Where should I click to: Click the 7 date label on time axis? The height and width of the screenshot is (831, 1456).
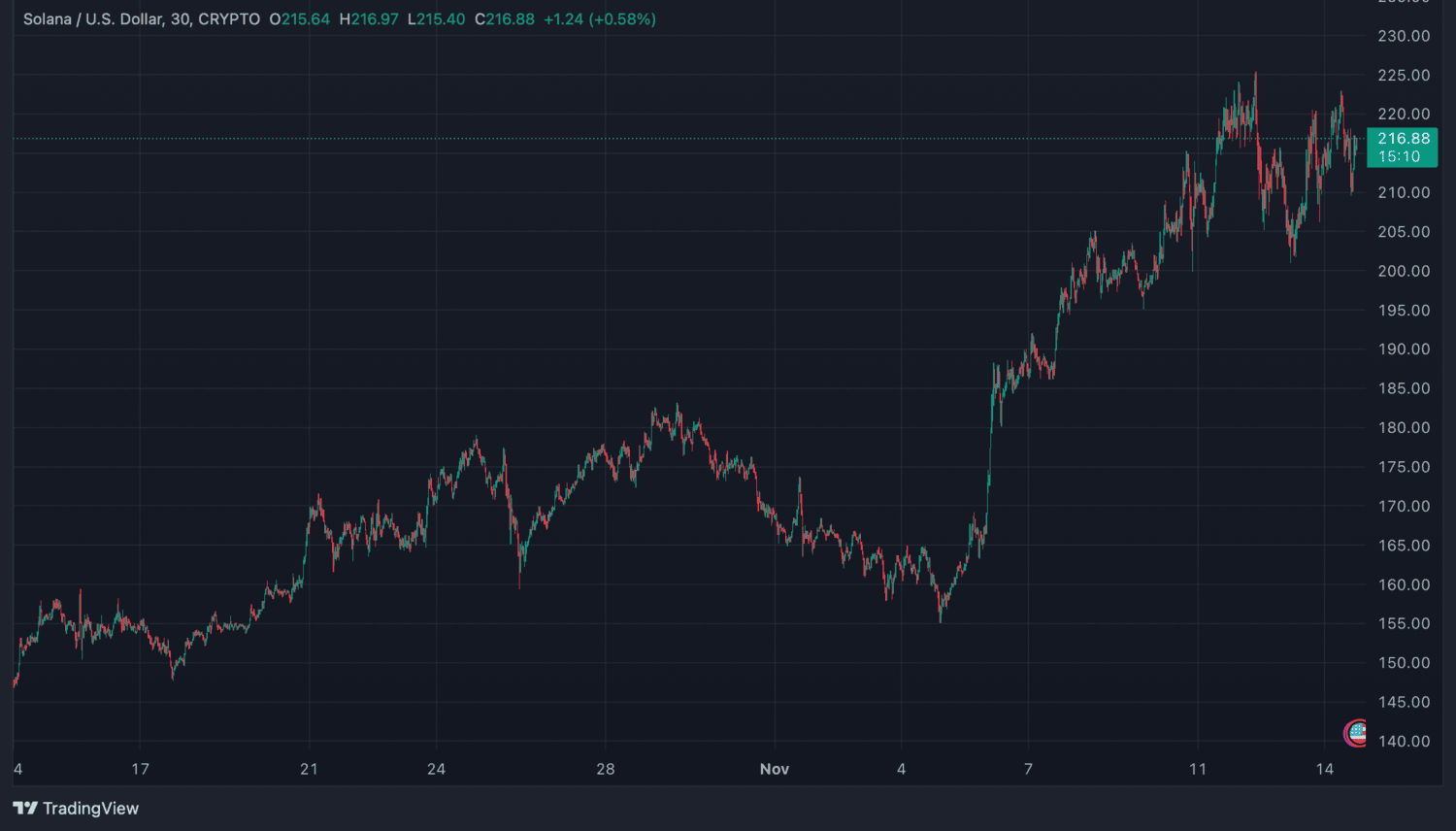pos(1028,769)
